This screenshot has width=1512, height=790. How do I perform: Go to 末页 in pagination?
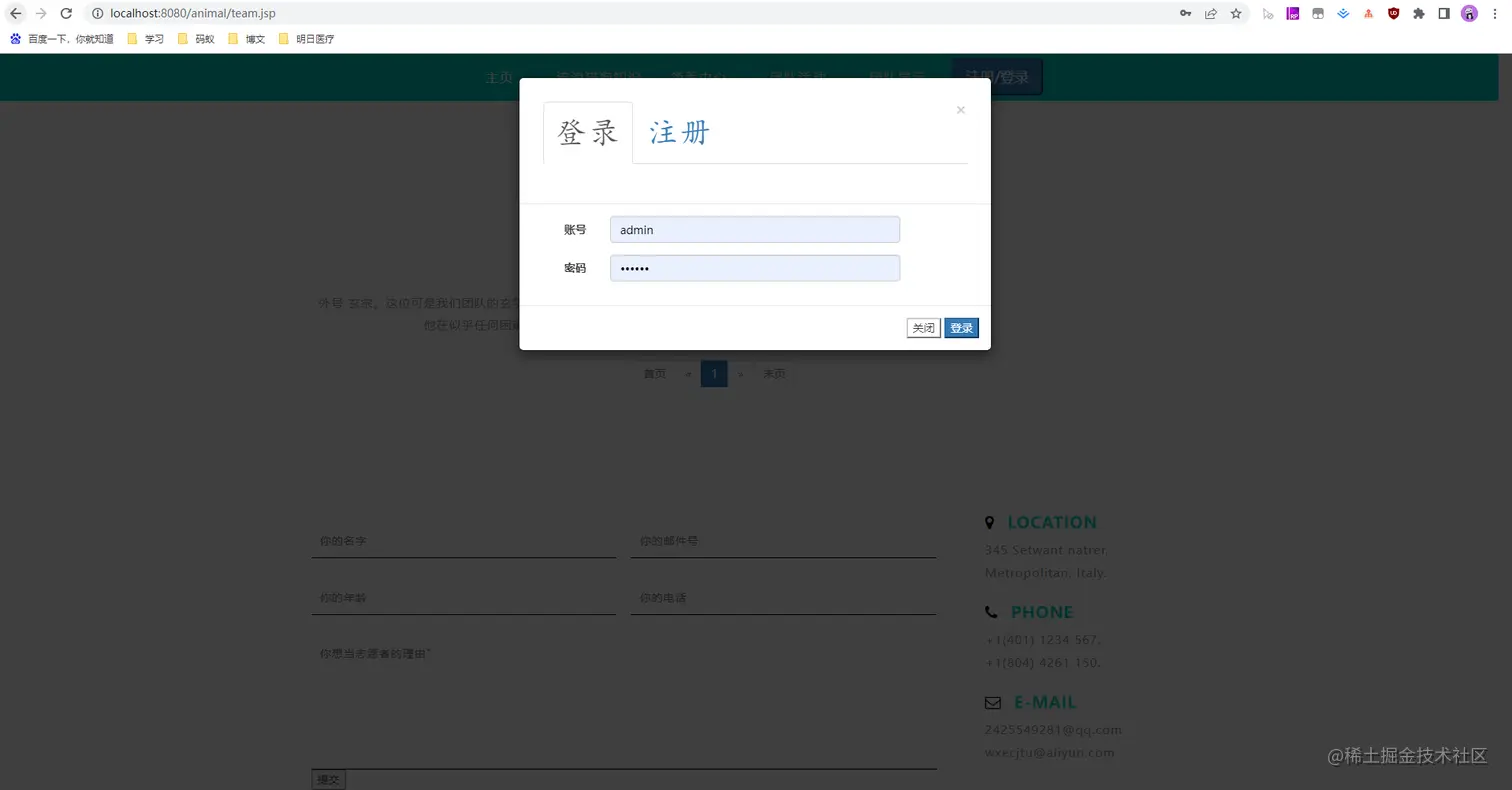[774, 374]
